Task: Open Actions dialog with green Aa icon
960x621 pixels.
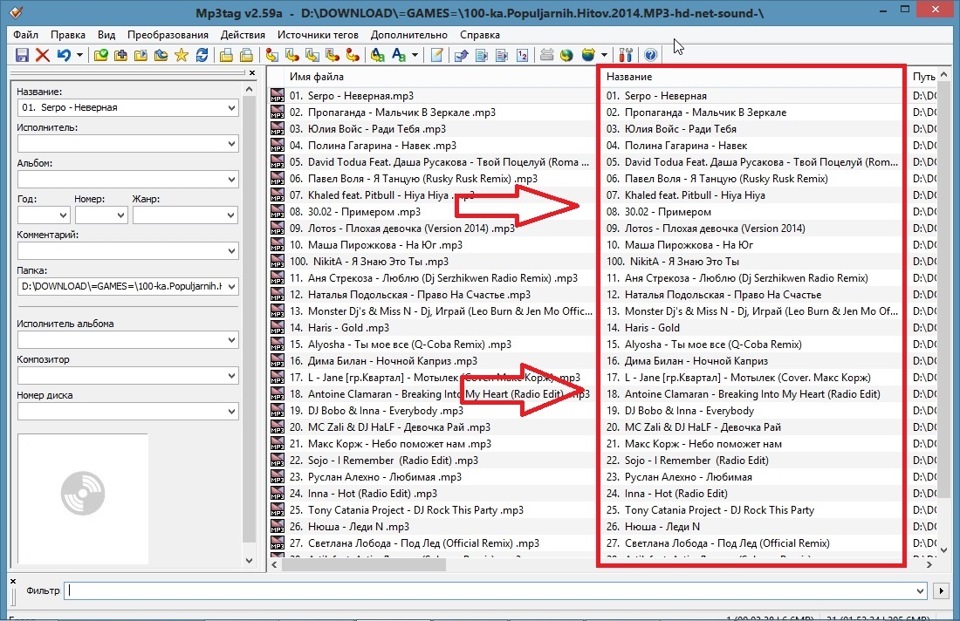Action: tap(378, 55)
